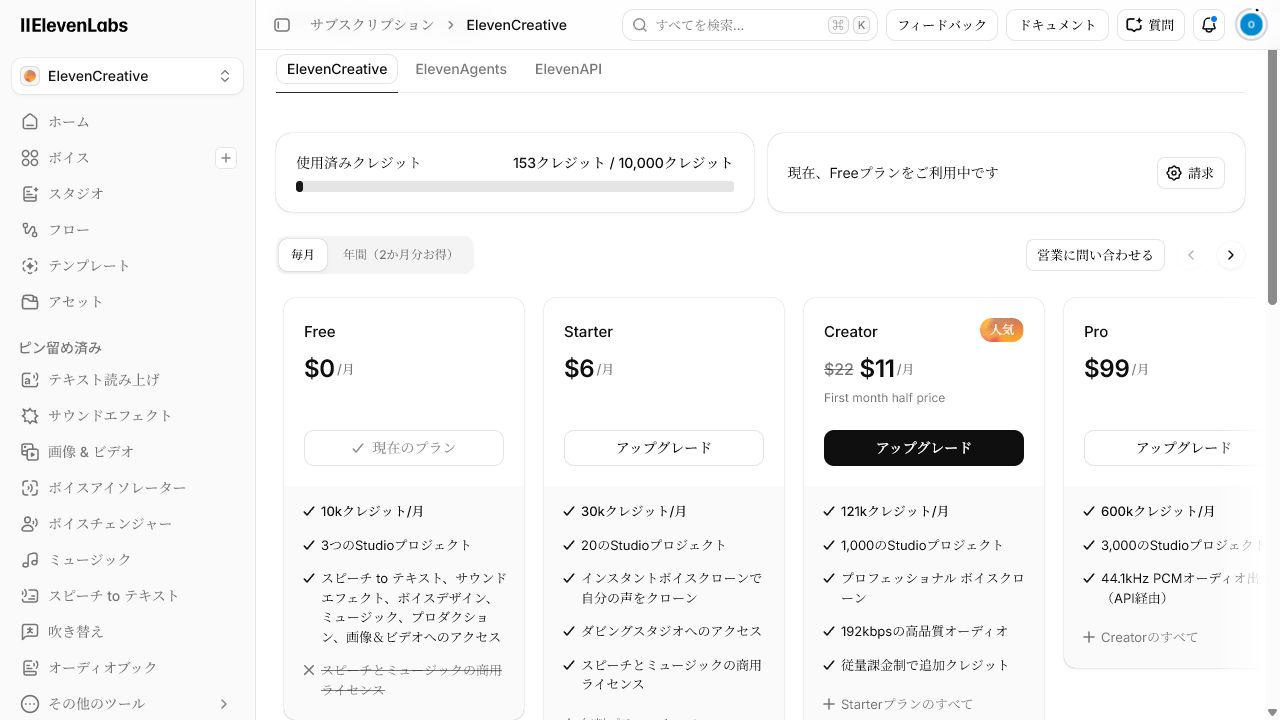Image resolution: width=1280 pixels, height=720 pixels.
Task: Click the Dubbing (吹き替え) icon
Action: [x=30, y=631]
